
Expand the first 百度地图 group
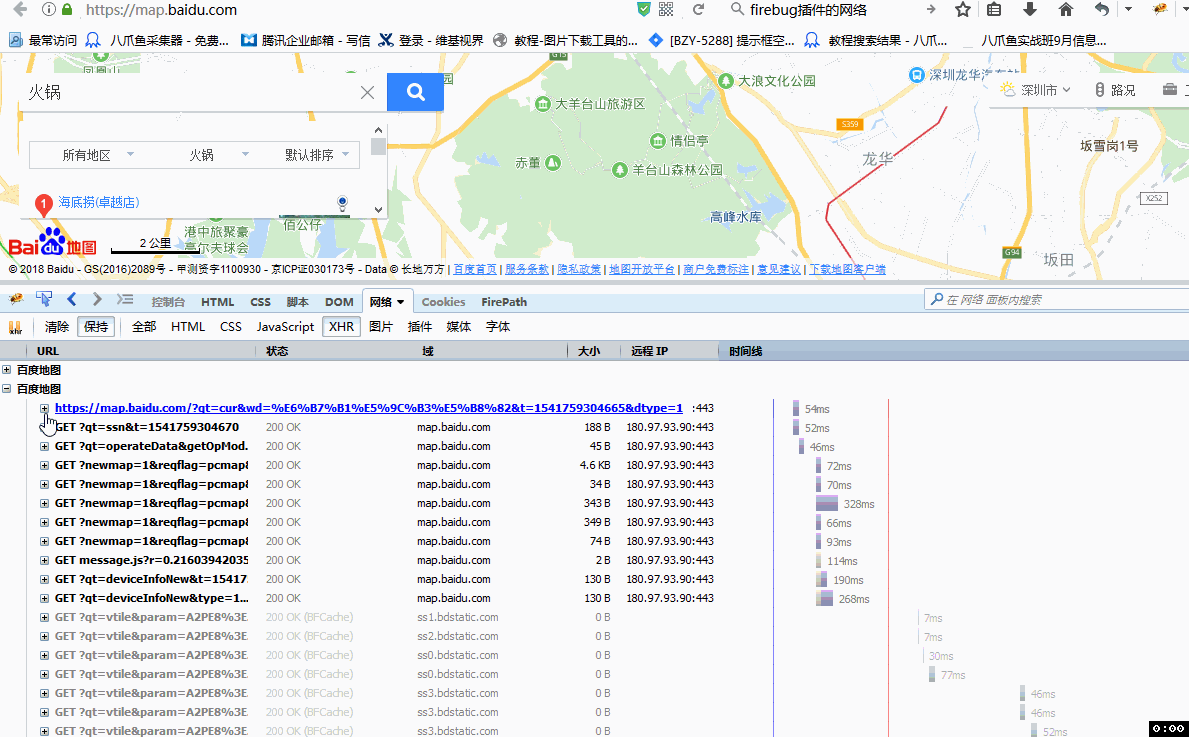7,370
